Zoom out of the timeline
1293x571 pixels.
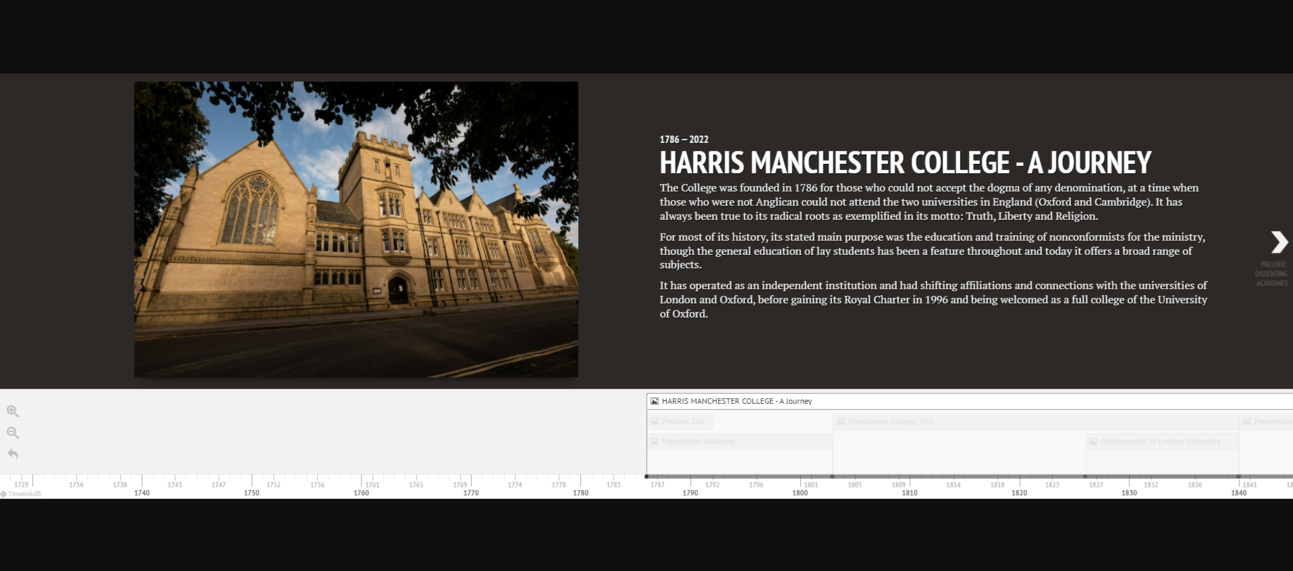tap(13, 433)
